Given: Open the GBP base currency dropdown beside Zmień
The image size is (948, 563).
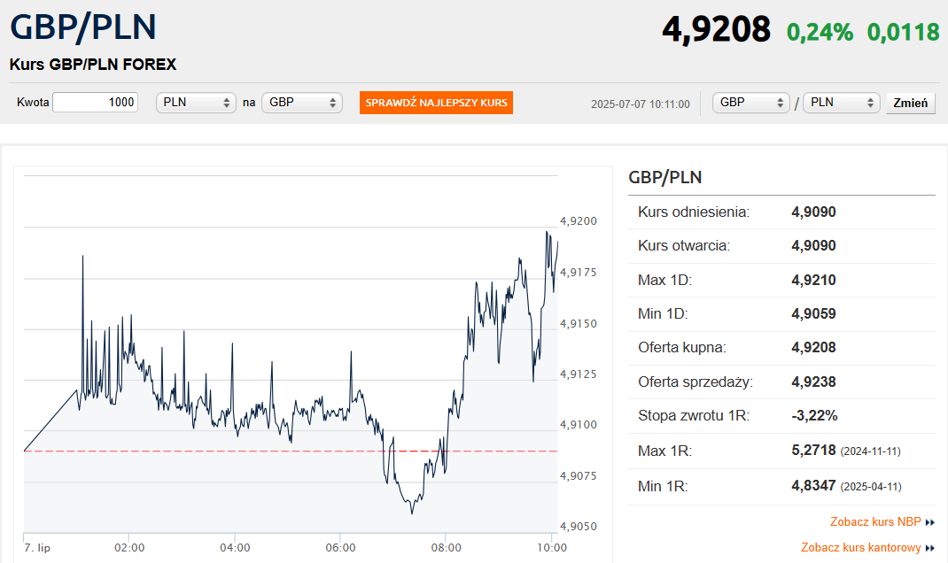Looking at the screenshot, I should click(751, 102).
